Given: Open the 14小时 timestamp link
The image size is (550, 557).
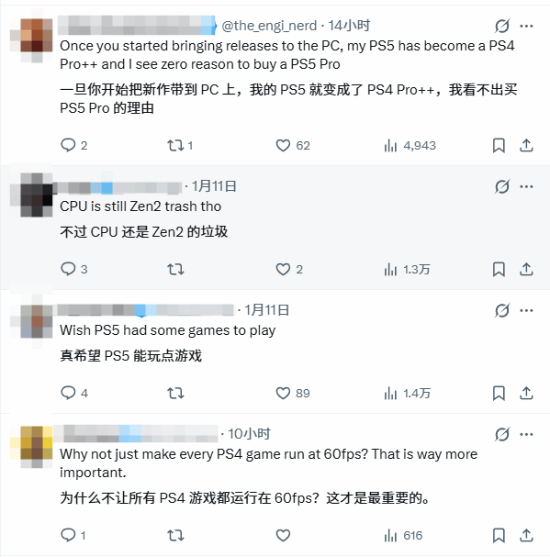Looking at the screenshot, I should pos(349,26).
